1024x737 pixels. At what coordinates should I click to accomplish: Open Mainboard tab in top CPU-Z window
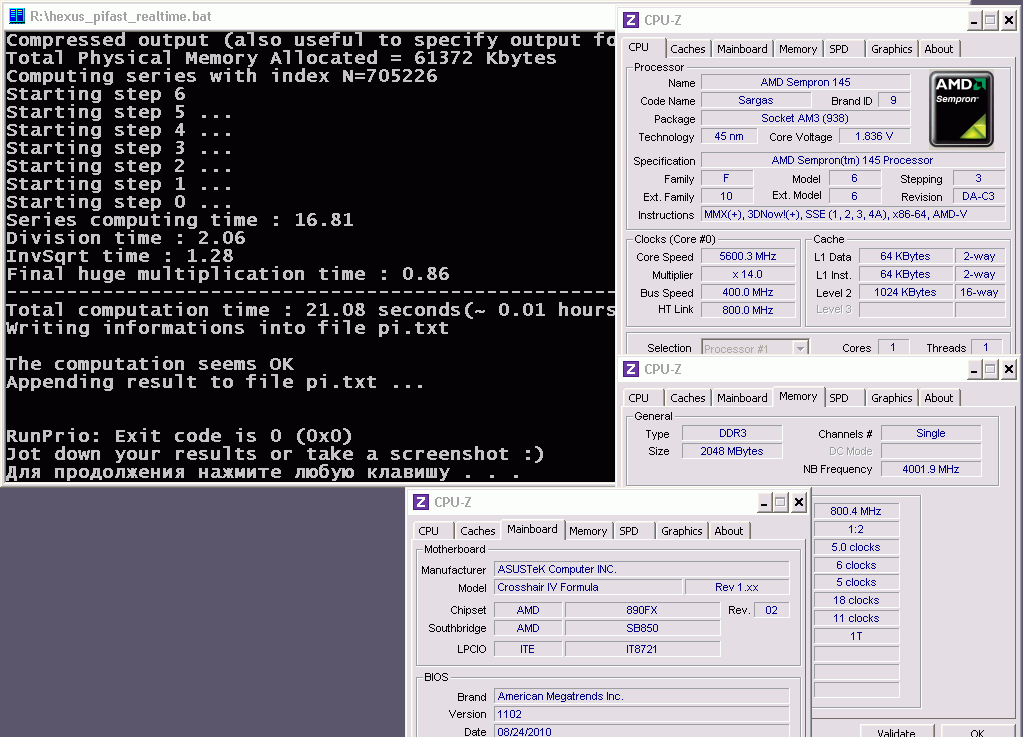click(x=742, y=49)
